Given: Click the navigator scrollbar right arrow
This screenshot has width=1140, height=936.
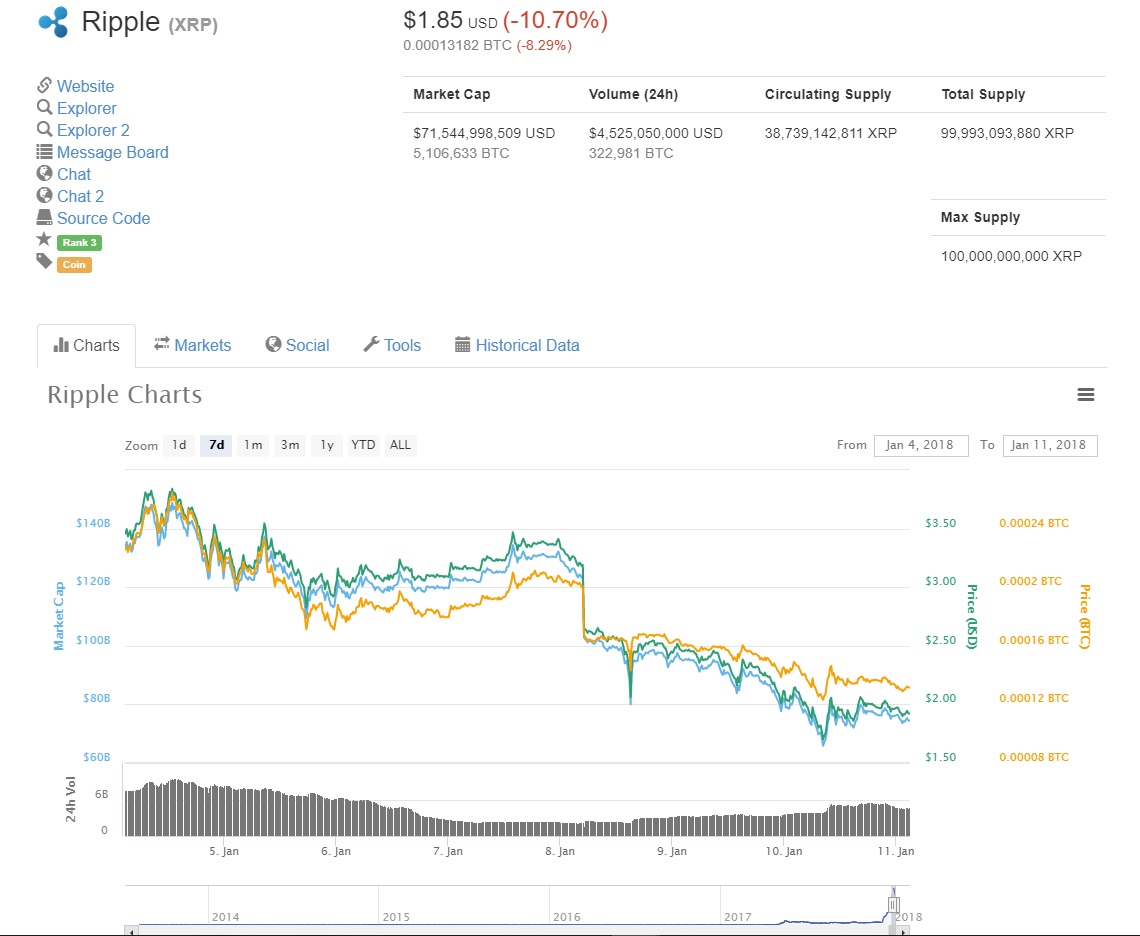Looking at the screenshot, I should (x=902, y=931).
